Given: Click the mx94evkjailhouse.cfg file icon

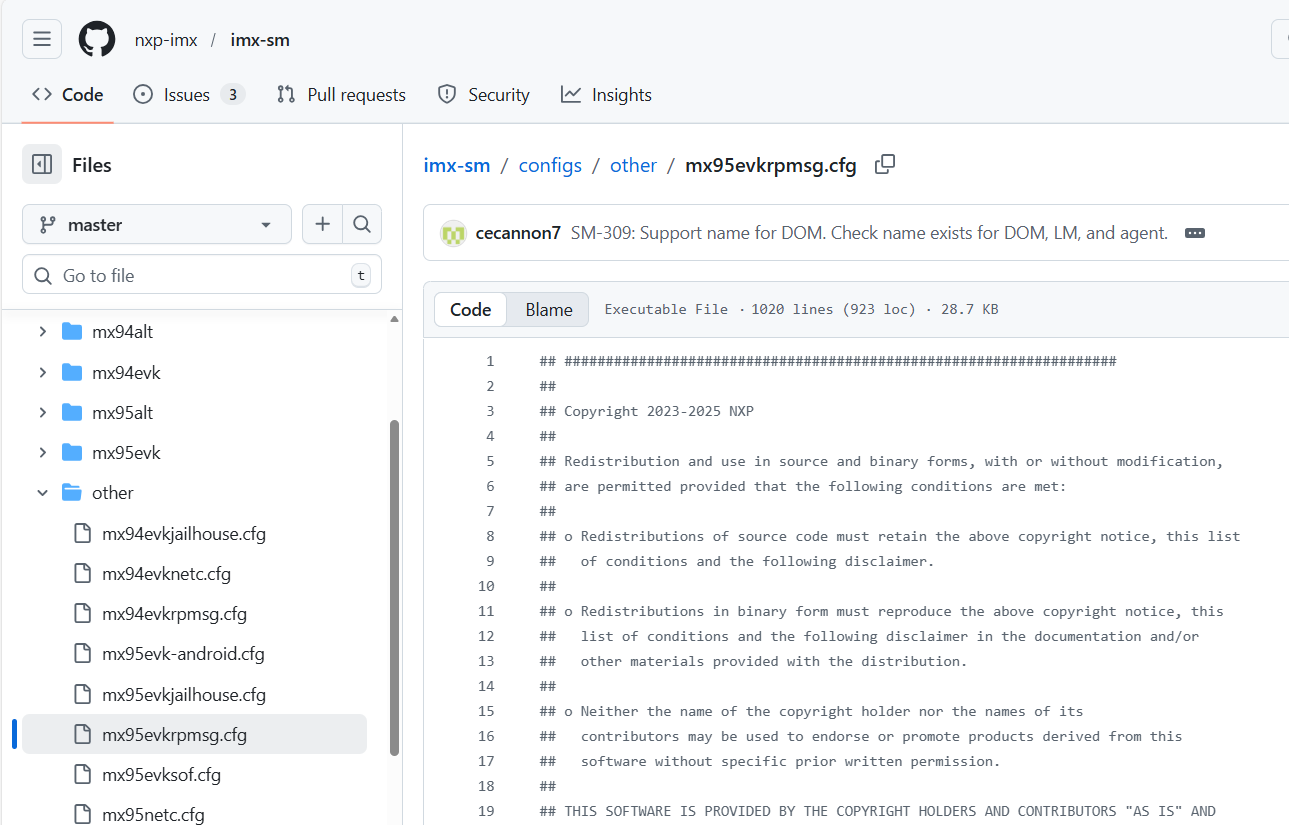Looking at the screenshot, I should 82,534.
